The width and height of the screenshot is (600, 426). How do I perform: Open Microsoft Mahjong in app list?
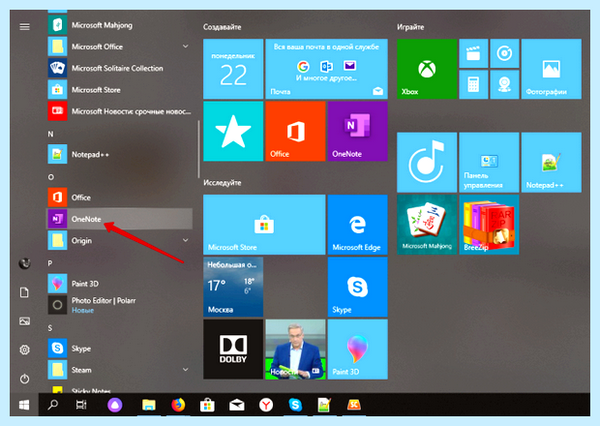(119, 25)
